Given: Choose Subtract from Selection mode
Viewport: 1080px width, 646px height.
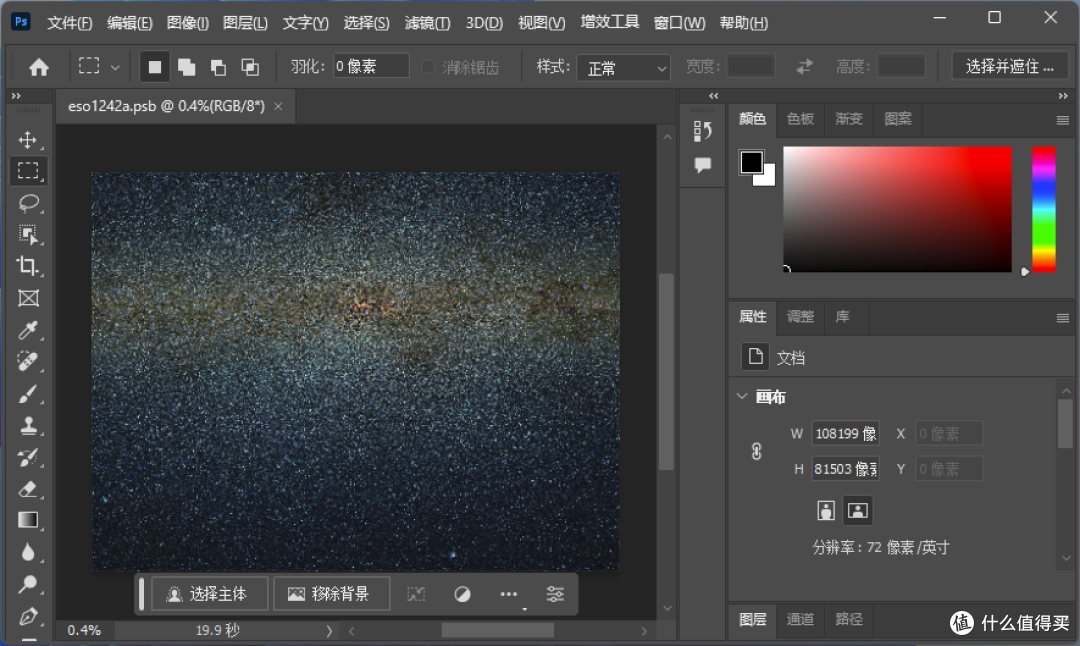Looking at the screenshot, I should coord(218,67).
